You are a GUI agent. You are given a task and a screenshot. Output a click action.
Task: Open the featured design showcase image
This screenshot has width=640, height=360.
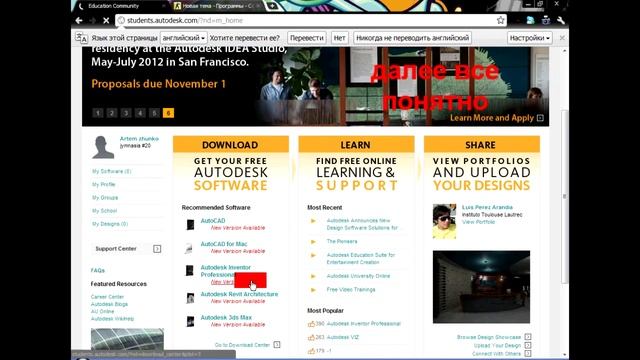pyautogui.click(x=481, y=287)
